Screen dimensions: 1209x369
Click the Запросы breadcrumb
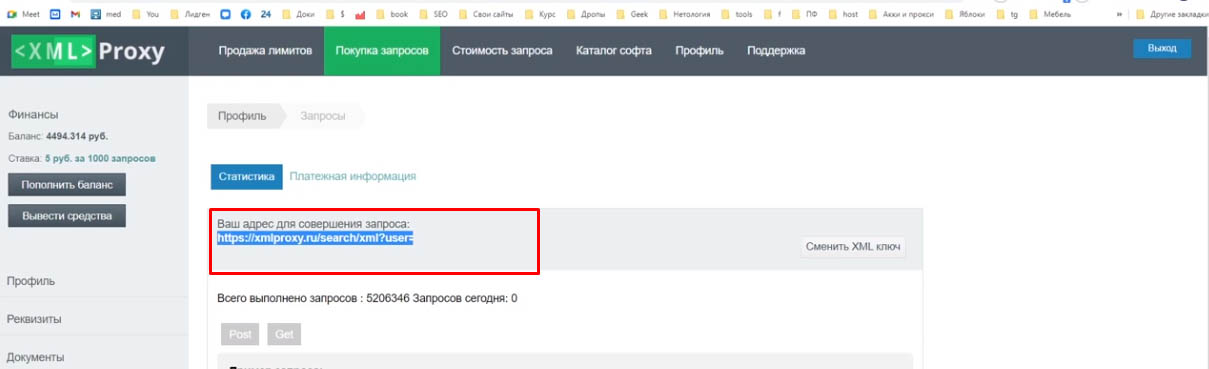(x=323, y=116)
